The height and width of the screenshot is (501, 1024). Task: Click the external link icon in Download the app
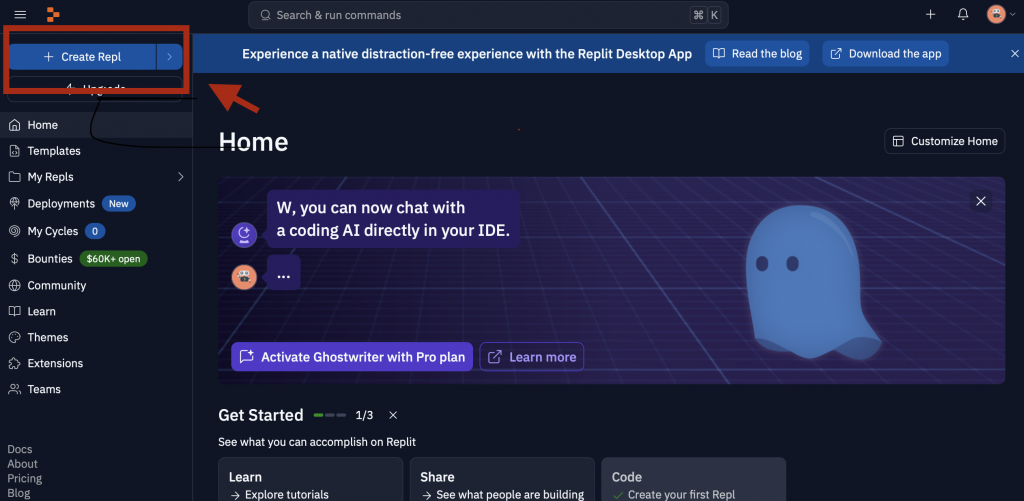pyautogui.click(x=836, y=54)
